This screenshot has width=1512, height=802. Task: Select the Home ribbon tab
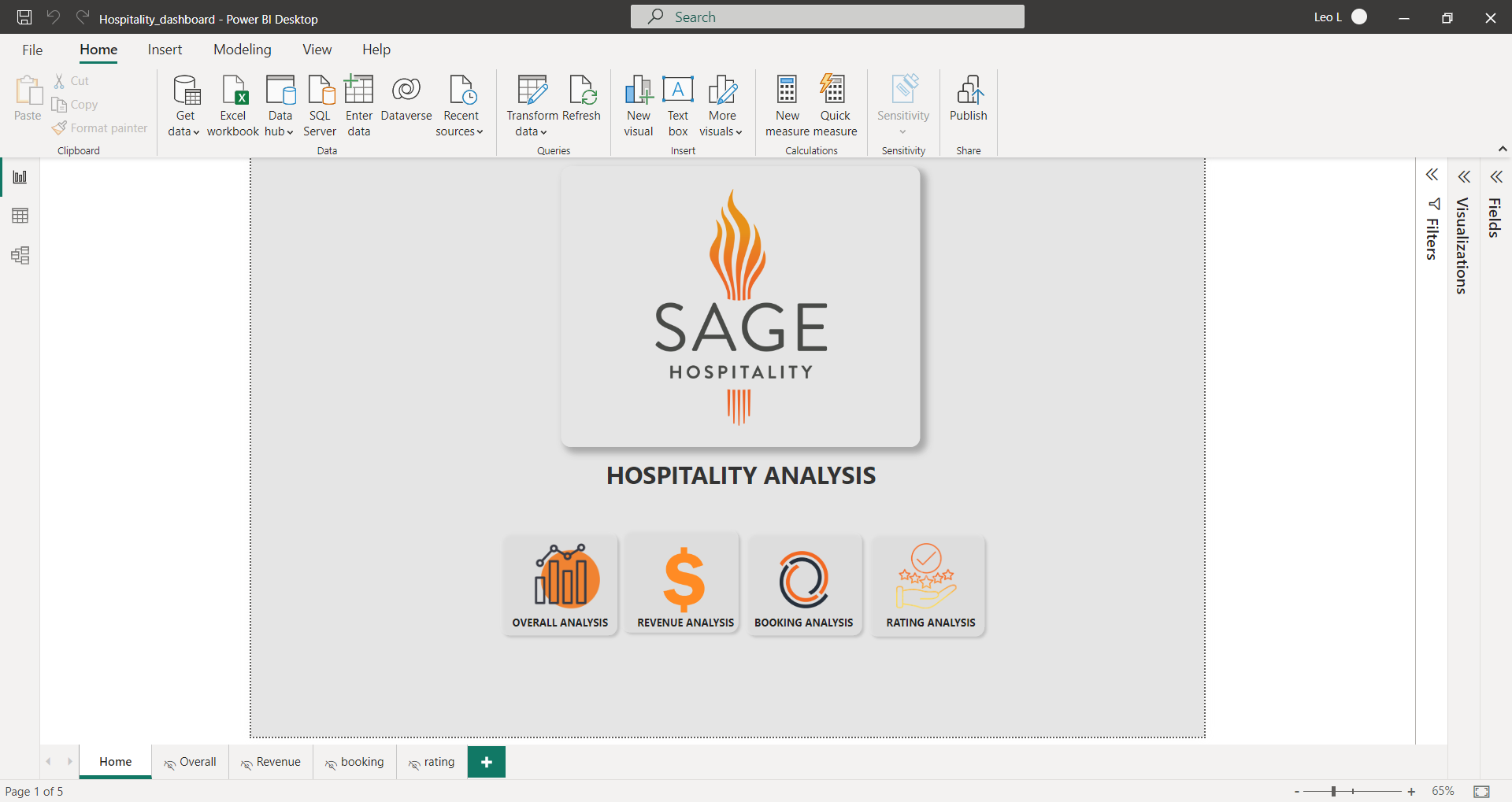[x=98, y=50]
